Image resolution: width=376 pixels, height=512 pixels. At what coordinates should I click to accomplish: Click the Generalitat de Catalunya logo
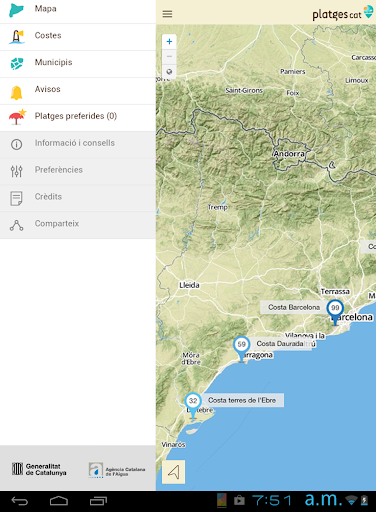pyautogui.click(x=39, y=469)
